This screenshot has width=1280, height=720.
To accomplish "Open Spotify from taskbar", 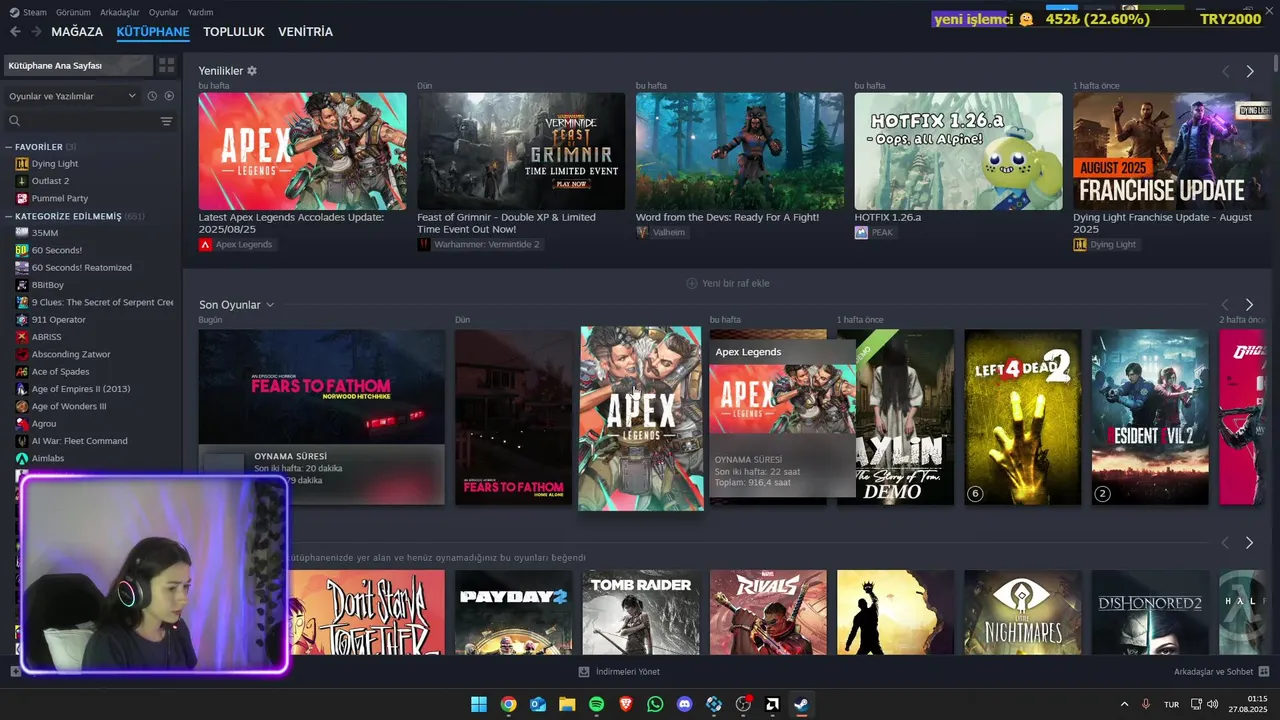I will 596,704.
